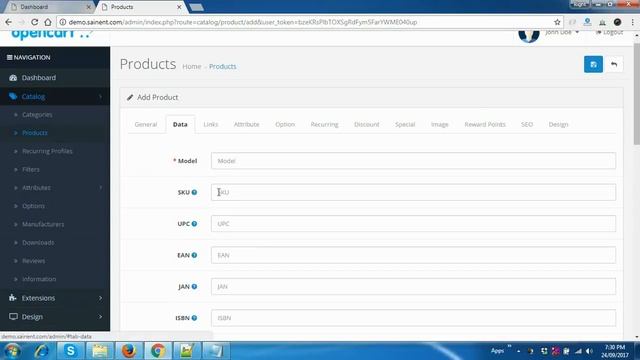Open the Attribute tab

coord(247,124)
